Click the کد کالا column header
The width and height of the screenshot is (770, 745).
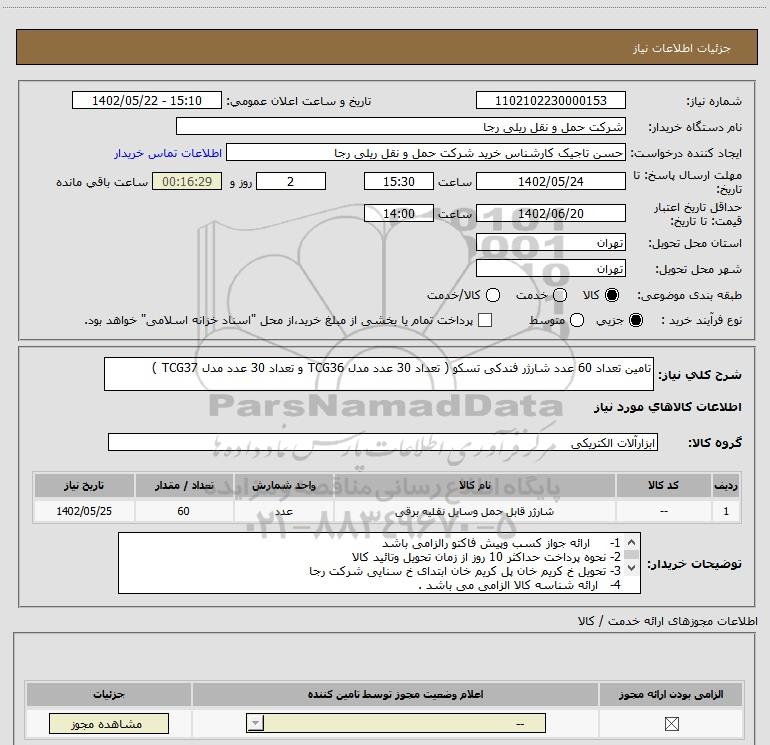[663, 485]
